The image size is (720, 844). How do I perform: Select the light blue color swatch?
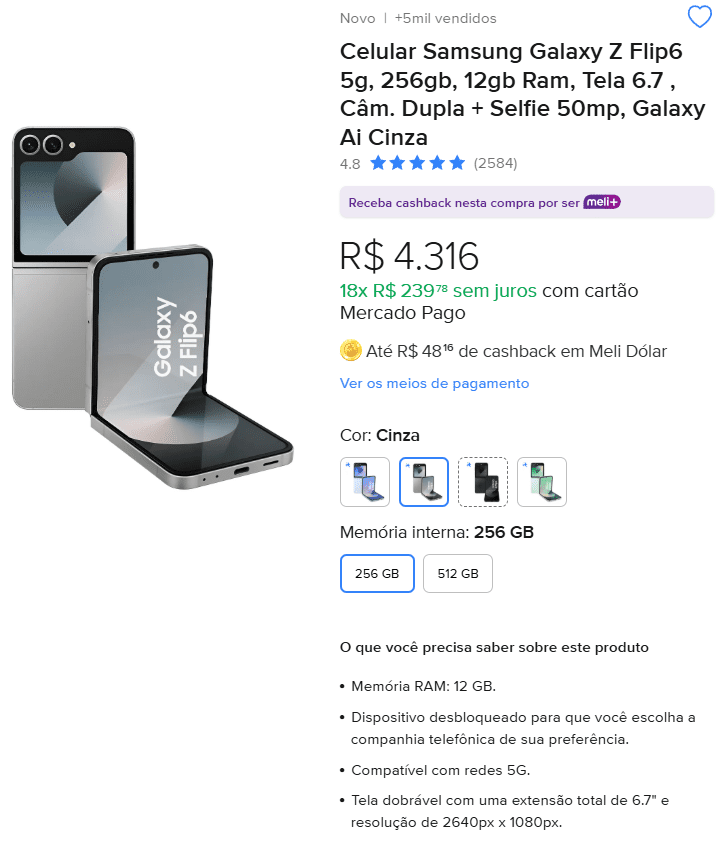pyautogui.click(x=365, y=482)
